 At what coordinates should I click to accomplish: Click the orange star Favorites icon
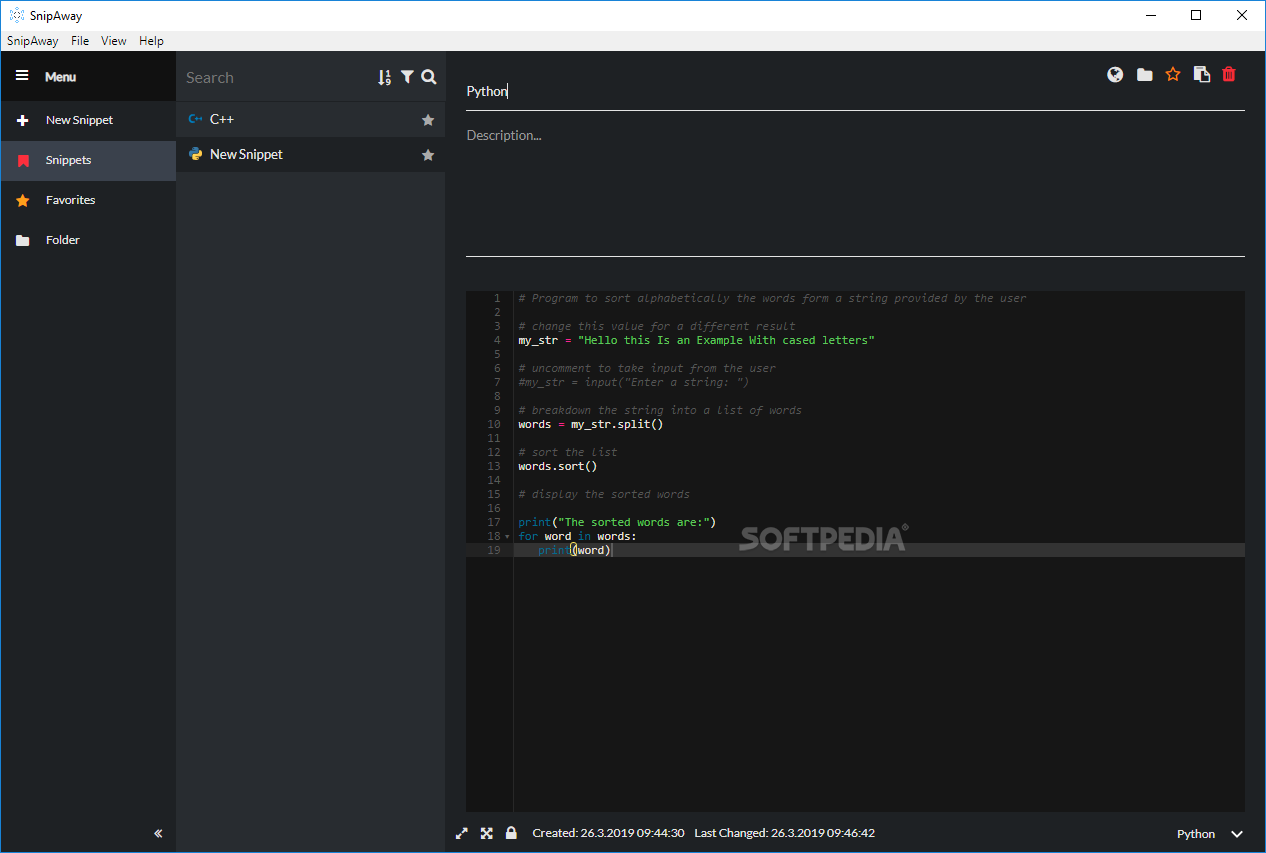tap(23, 200)
